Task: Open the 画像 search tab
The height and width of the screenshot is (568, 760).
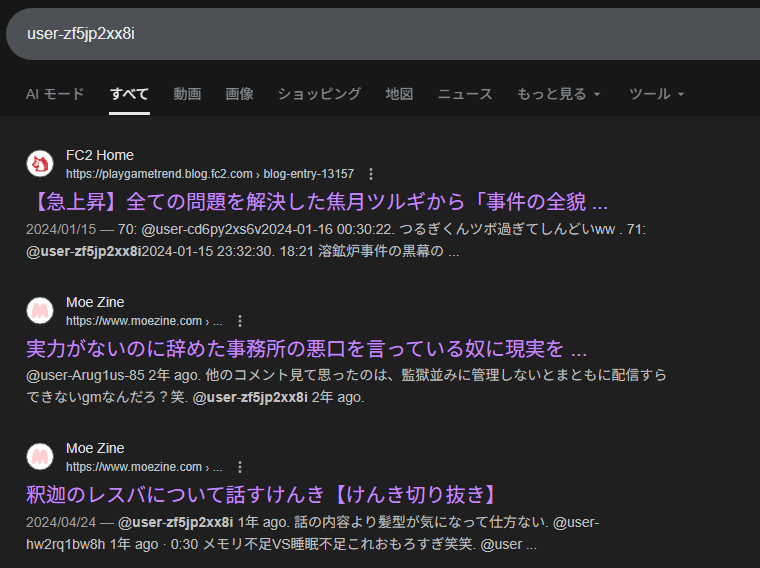Action: 239,94
